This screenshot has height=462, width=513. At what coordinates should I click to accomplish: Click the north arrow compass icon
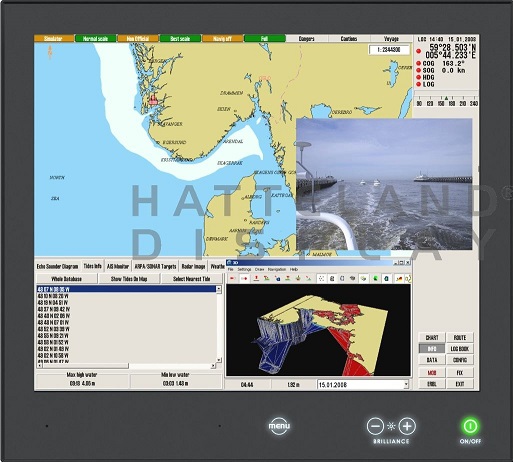pyautogui.click(x=50, y=52)
